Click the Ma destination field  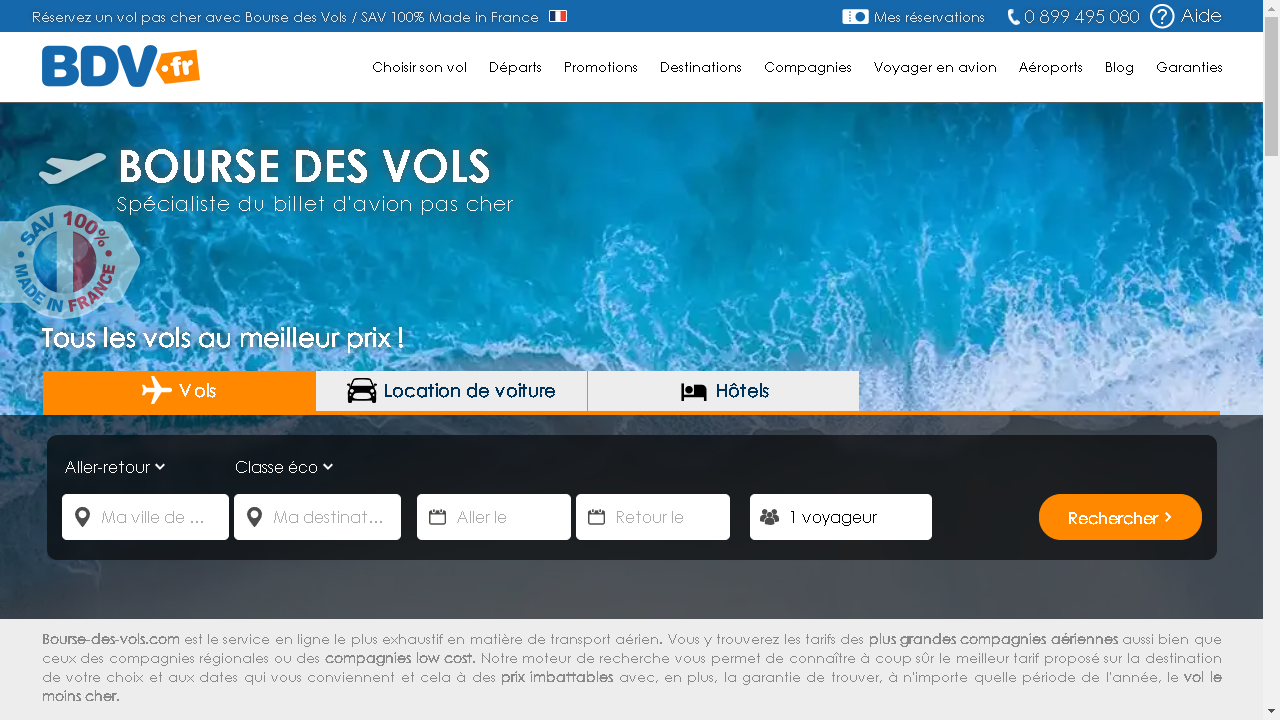(x=317, y=517)
